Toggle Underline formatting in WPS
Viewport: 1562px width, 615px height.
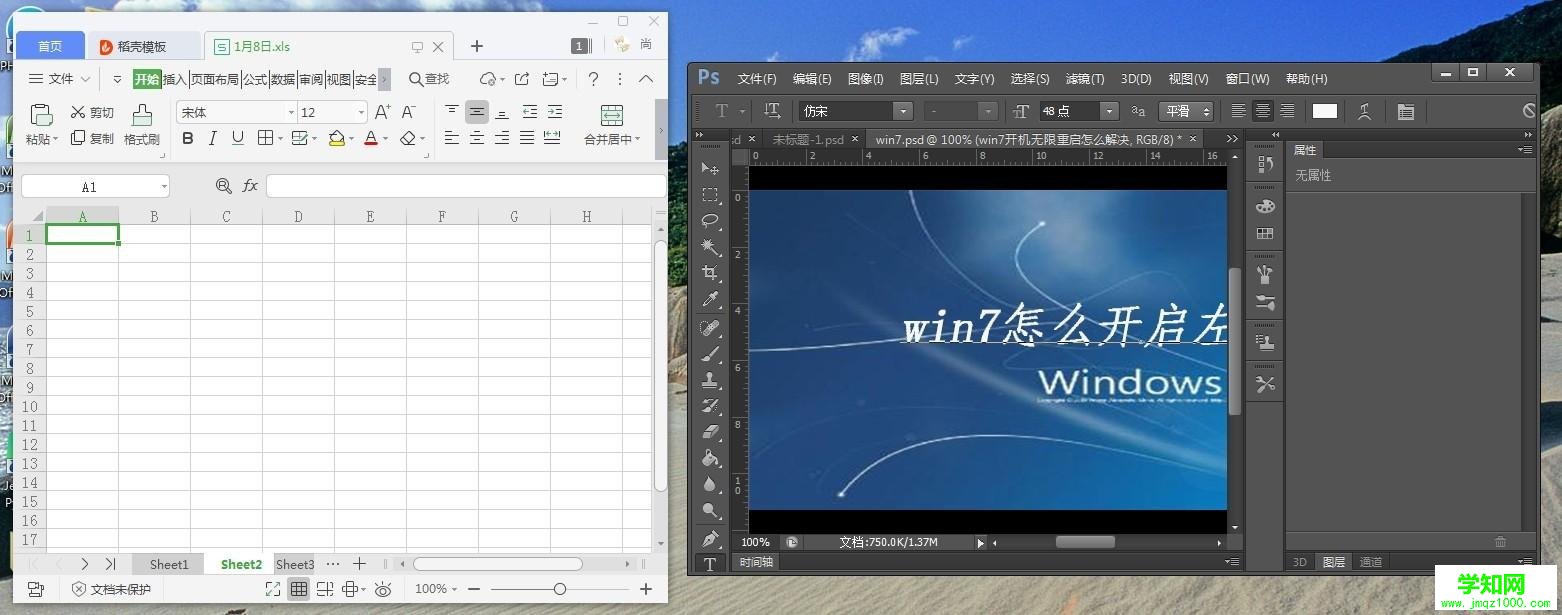point(237,139)
